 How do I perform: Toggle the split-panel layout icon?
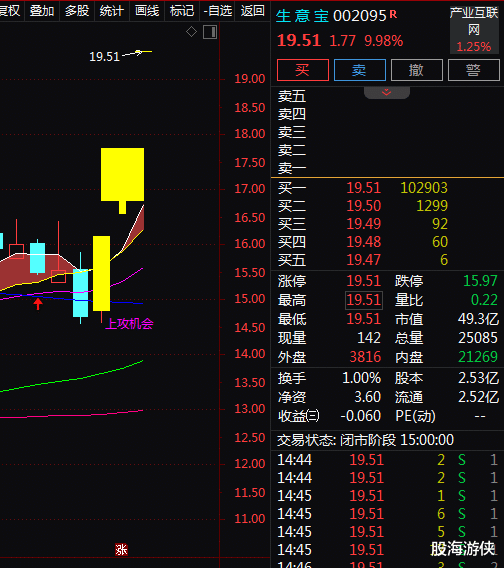pos(210,32)
